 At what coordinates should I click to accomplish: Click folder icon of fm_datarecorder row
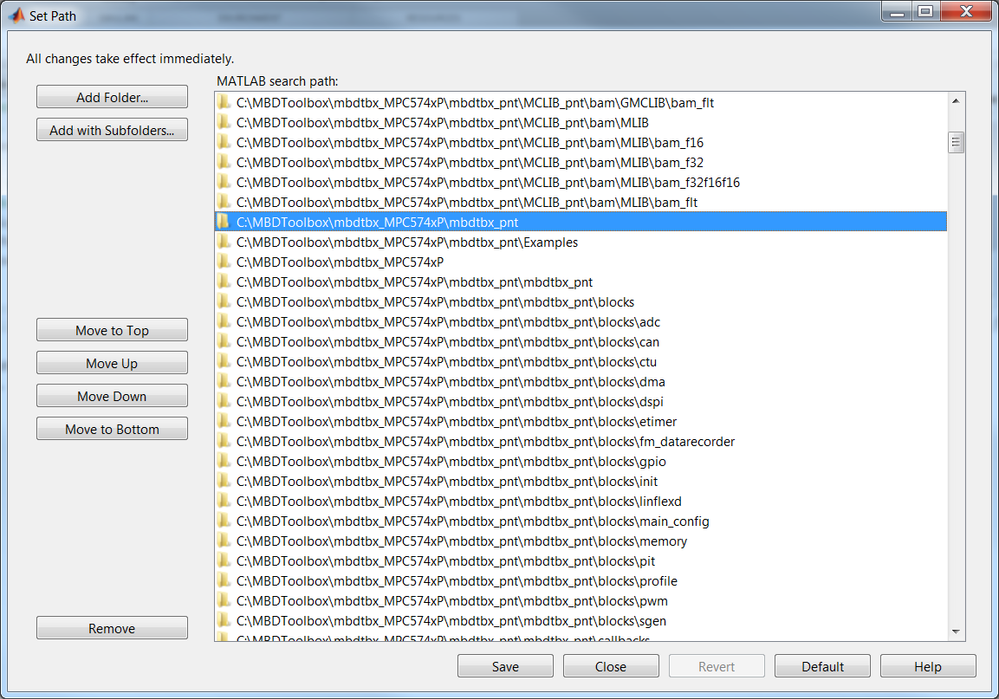pyautogui.click(x=223, y=441)
